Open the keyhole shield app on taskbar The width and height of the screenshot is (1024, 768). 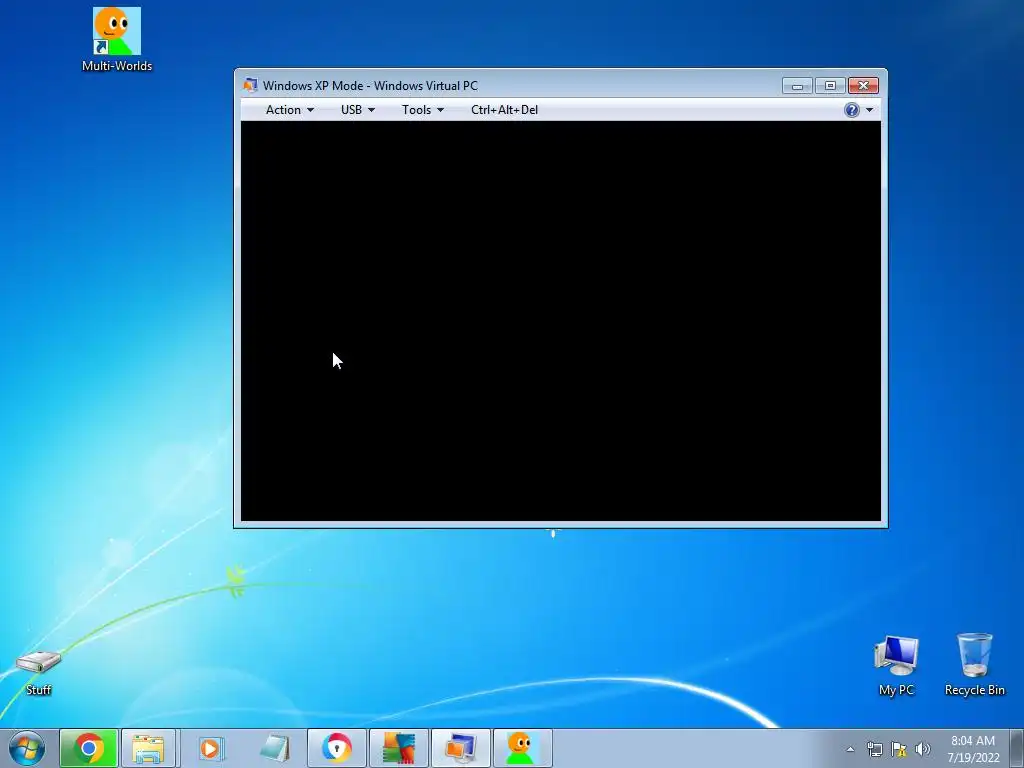(x=337, y=748)
